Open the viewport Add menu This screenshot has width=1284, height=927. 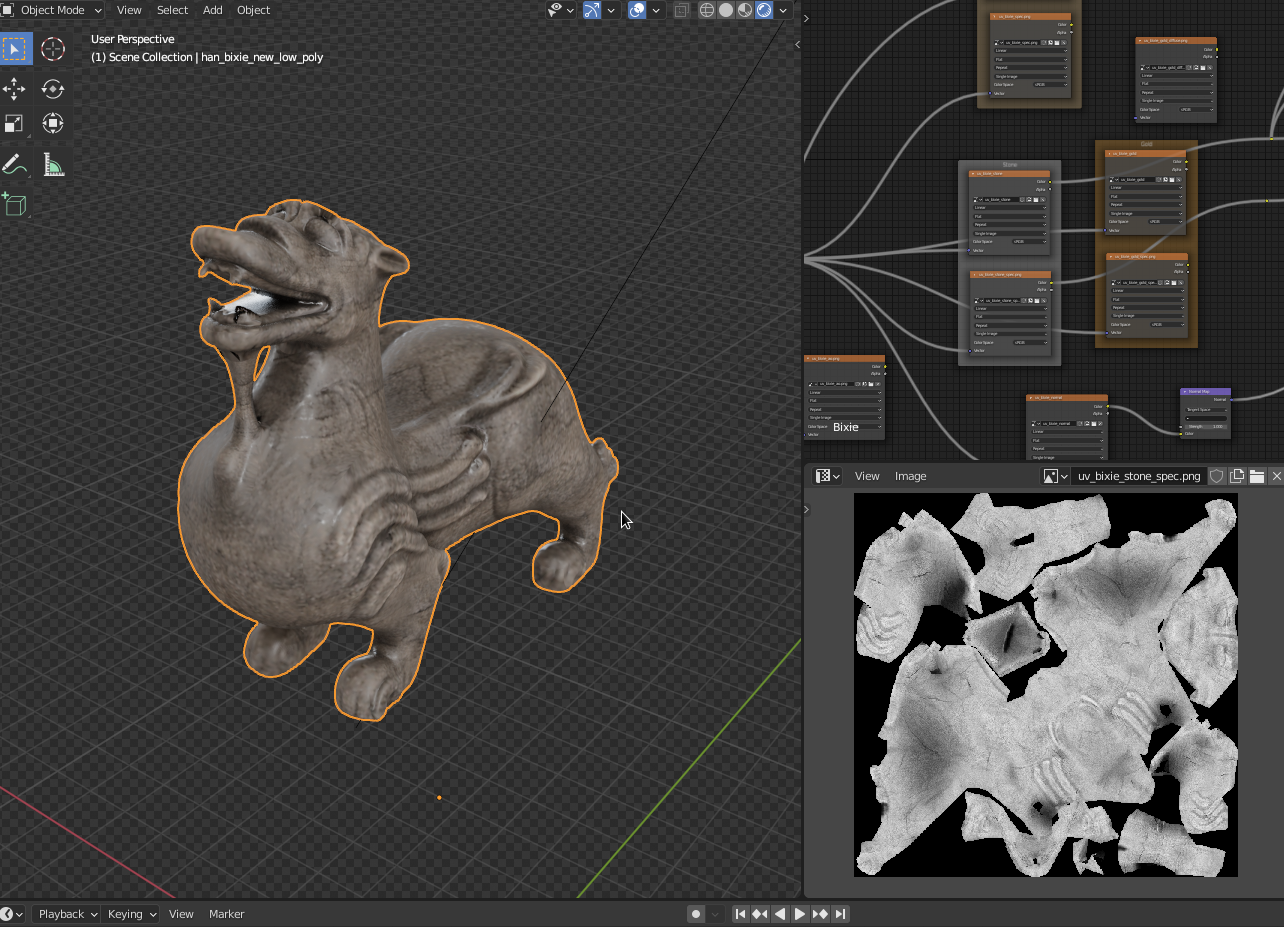click(x=213, y=10)
